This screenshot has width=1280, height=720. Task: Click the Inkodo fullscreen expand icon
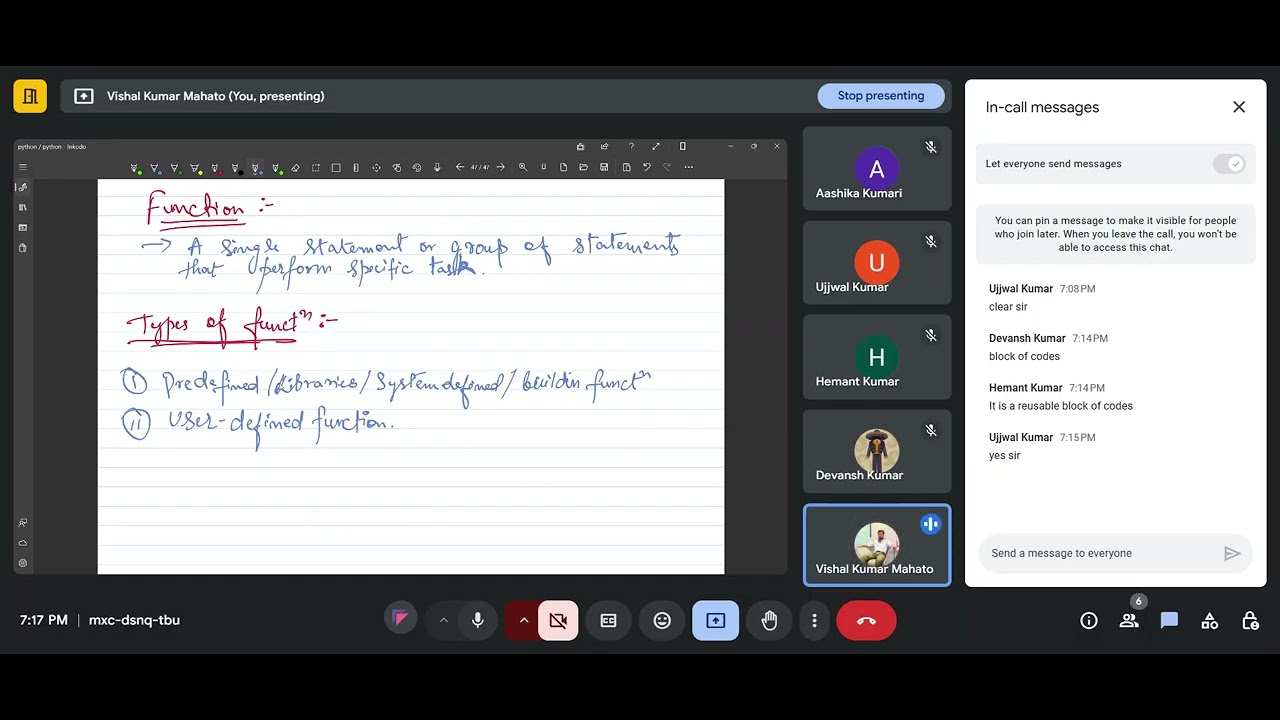[655, 146]
